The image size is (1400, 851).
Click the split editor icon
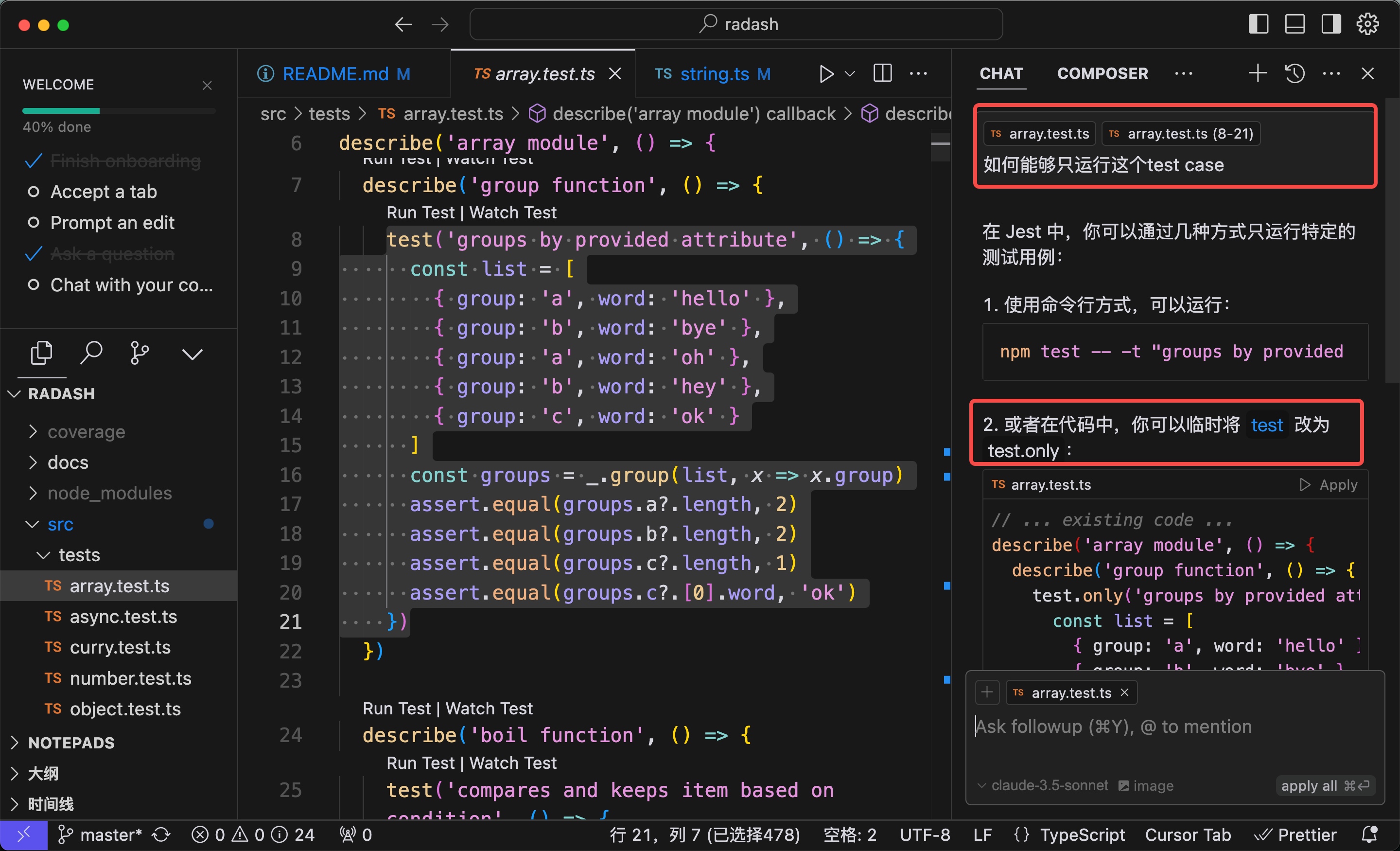click(882, 74)
